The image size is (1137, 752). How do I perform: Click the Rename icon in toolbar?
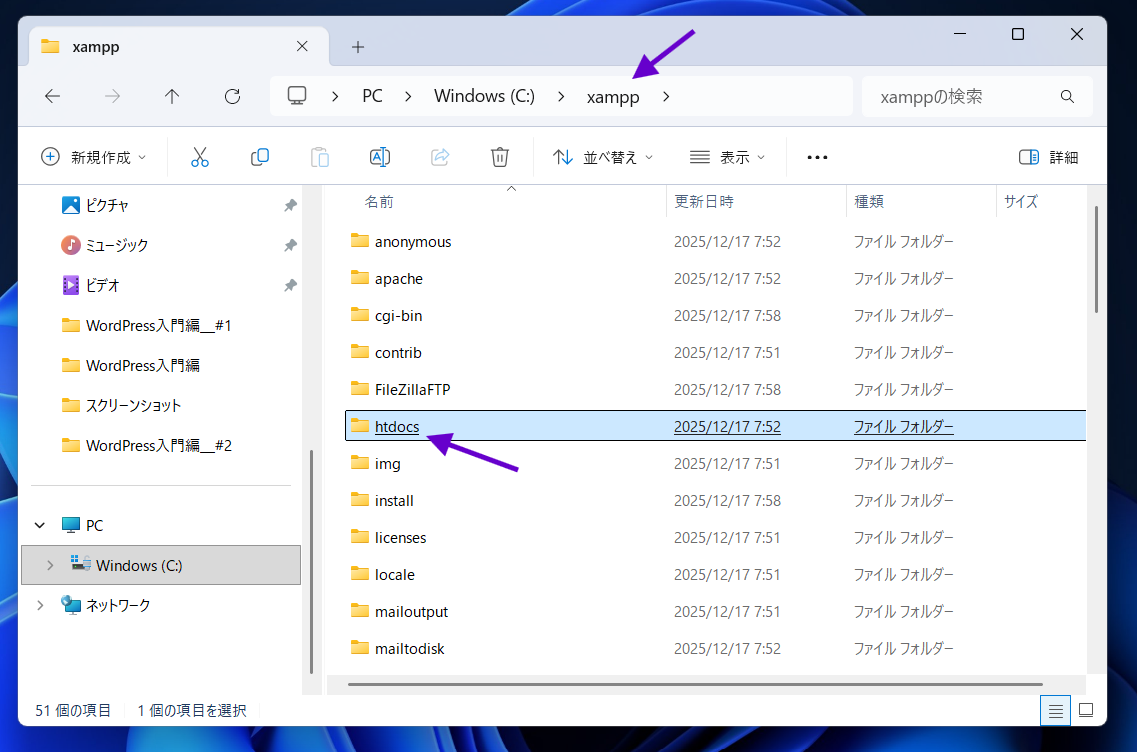coord(380,157)
